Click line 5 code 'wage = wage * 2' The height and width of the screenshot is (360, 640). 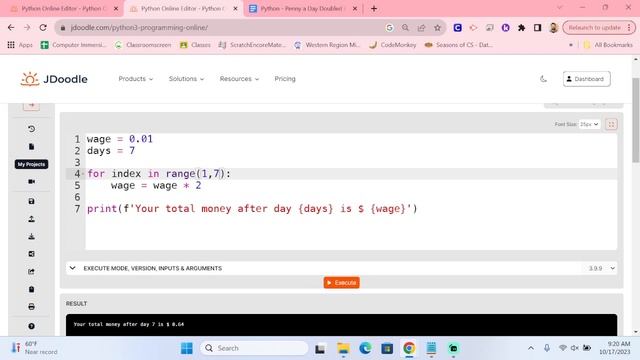coord(156,185)
